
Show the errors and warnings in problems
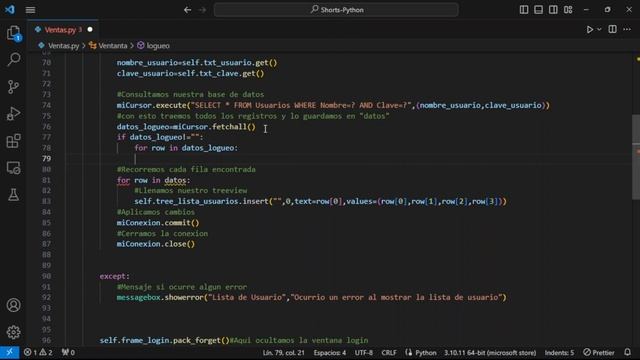pyautogui.click(x=38, y=352)
